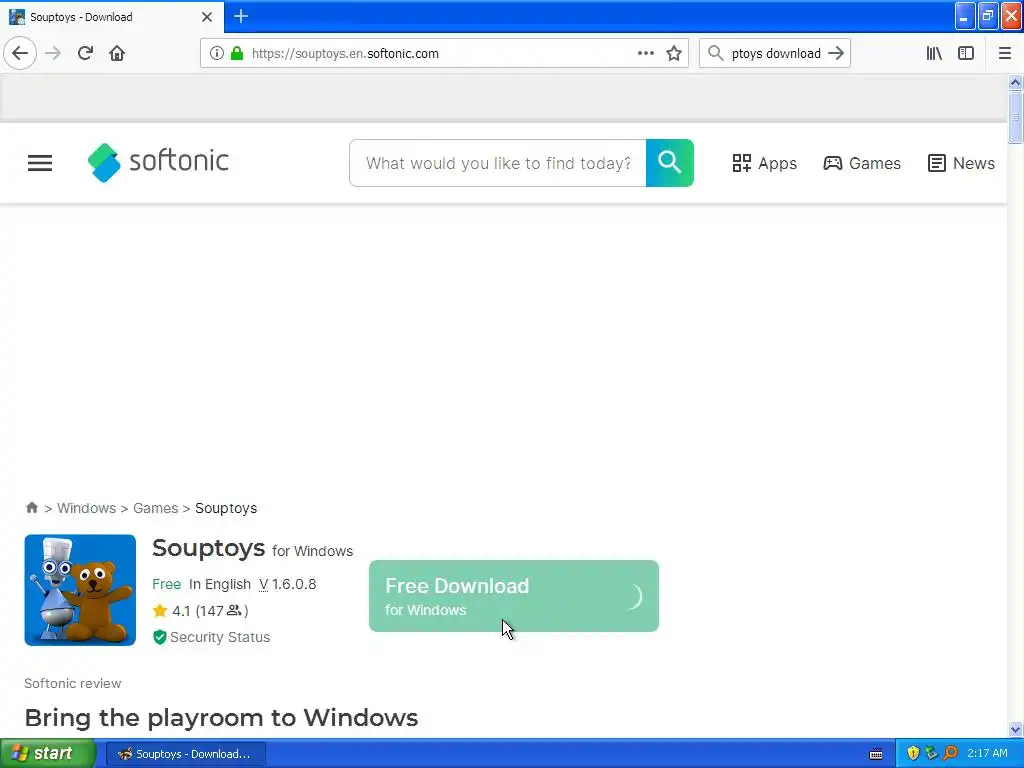The height and width of the screenshot is (768, 1024).
Task: Open the Apps section
Action: click(x=764, y=163)
